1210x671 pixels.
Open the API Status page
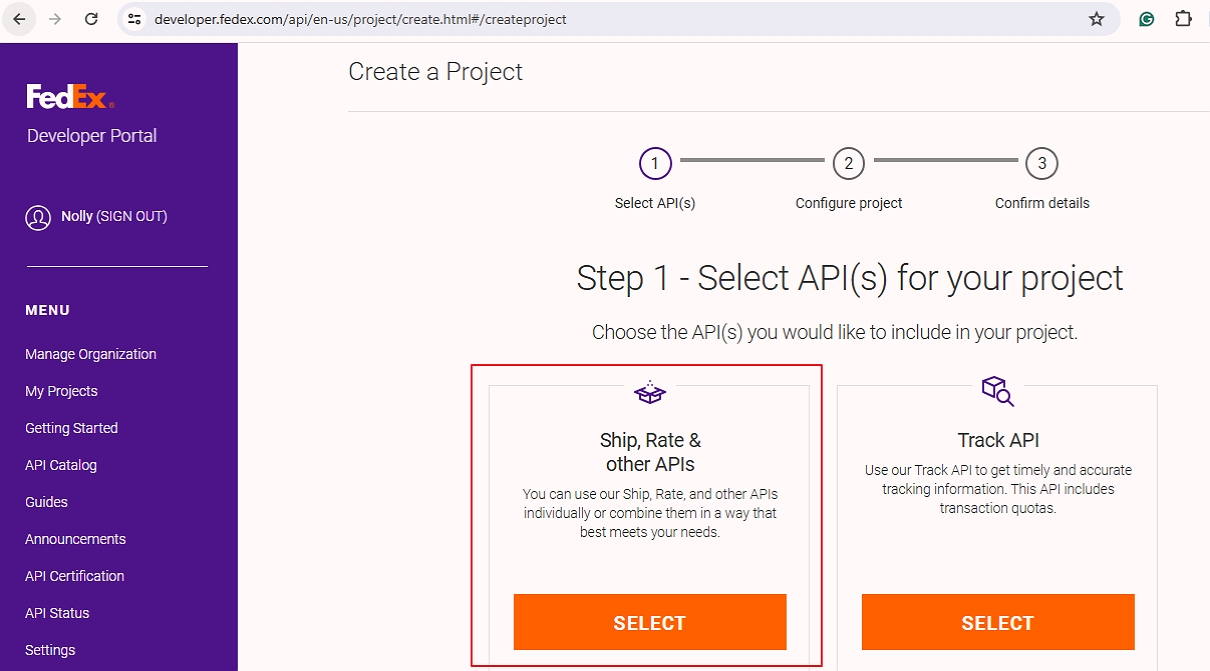pos(57,613)
